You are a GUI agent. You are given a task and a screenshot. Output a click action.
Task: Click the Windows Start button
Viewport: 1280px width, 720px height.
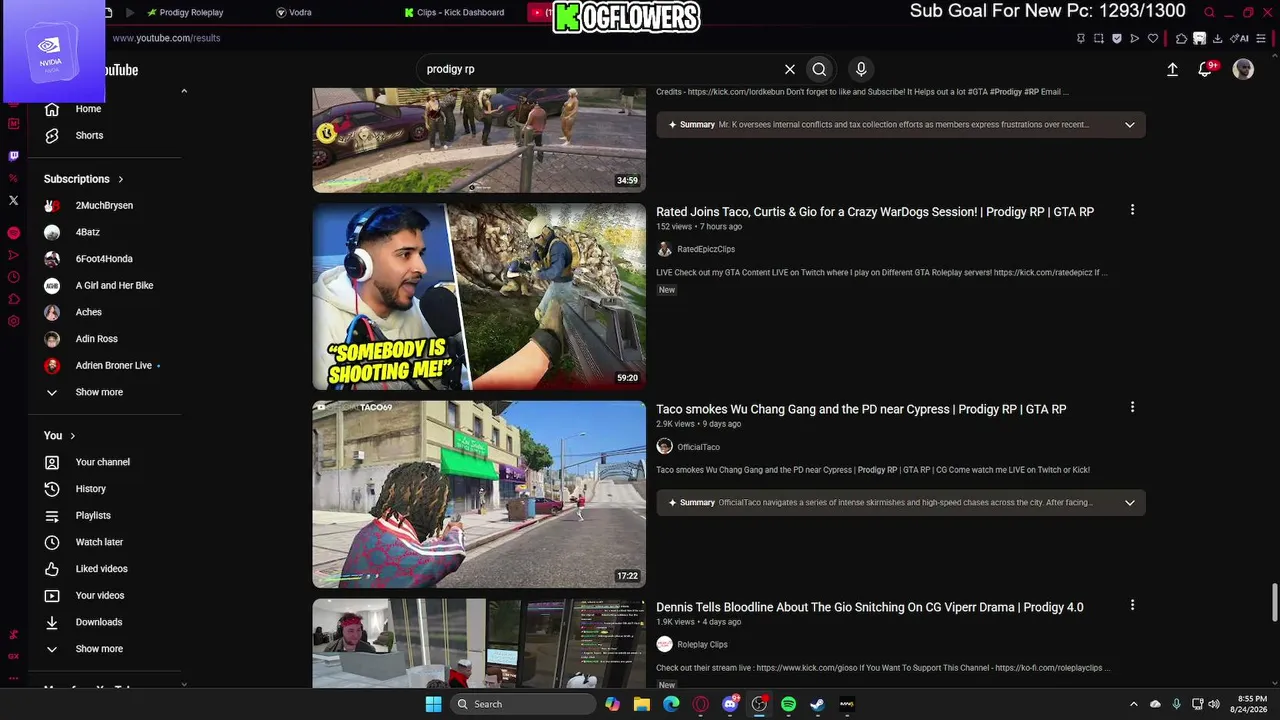click(x=433, y=704)
